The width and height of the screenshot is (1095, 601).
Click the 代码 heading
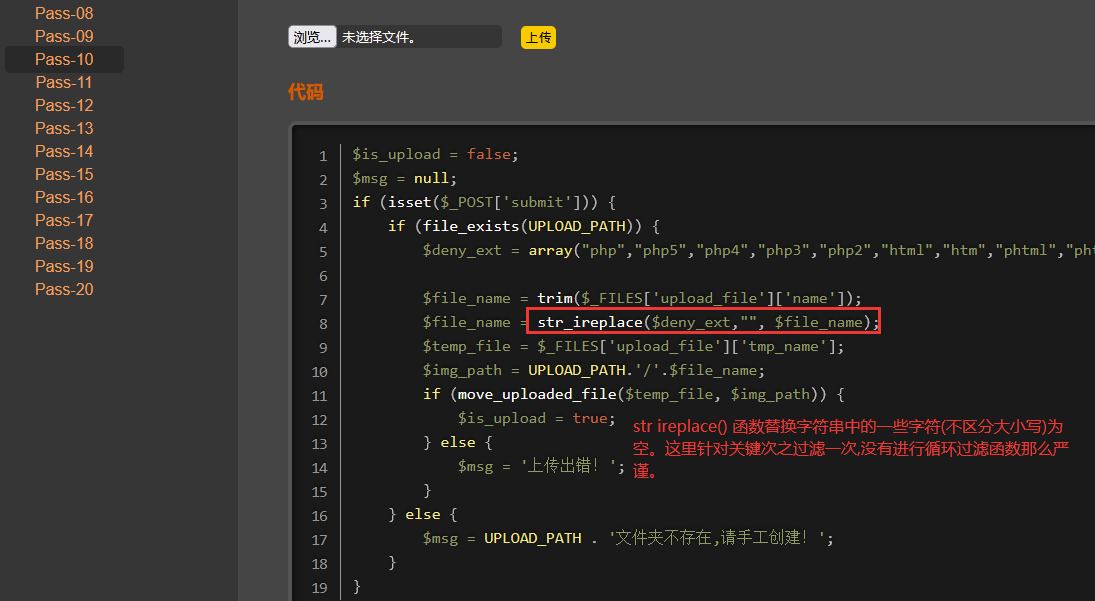306,92
